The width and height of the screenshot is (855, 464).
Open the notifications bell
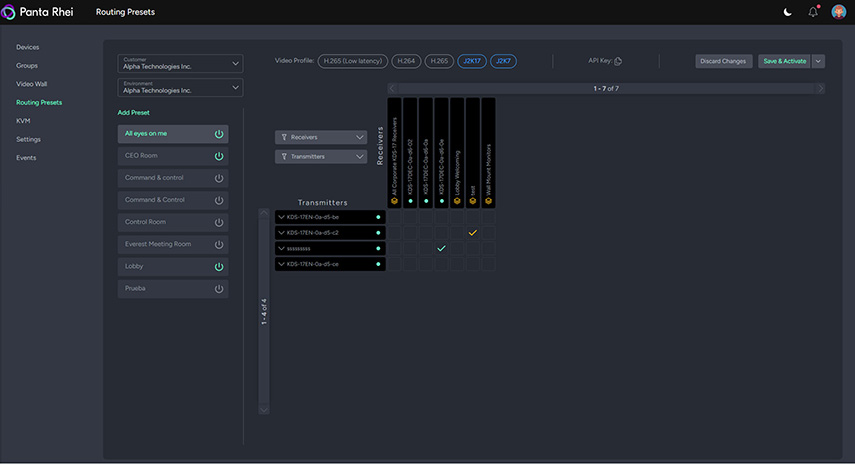tap(812, 12)
